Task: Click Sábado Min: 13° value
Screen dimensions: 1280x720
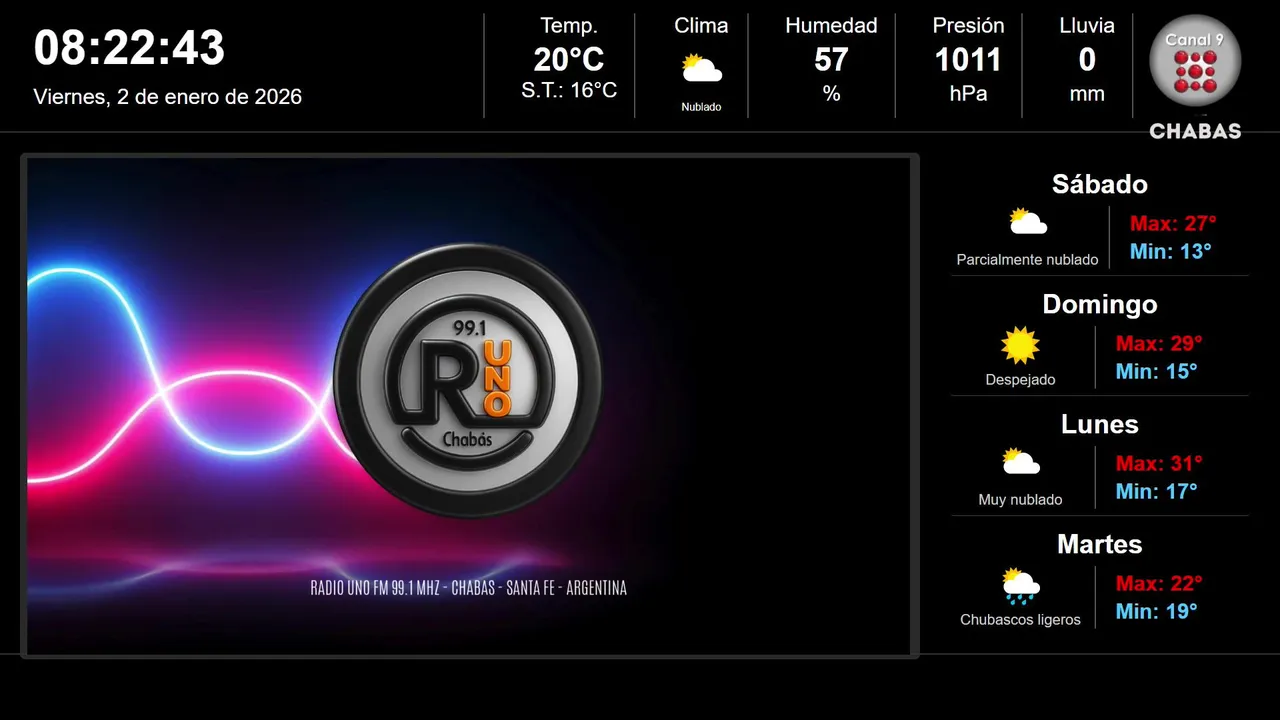Action: (x=1171, y=252)
